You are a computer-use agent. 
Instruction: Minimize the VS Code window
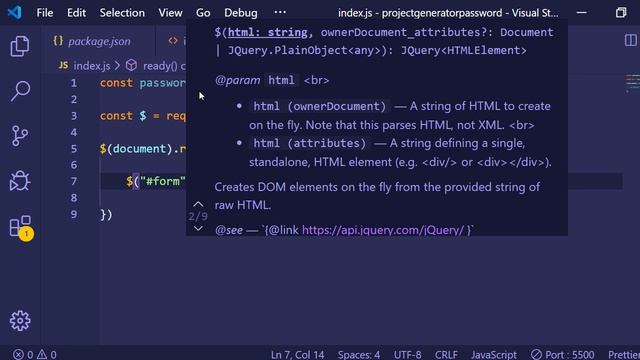point(582,13)
